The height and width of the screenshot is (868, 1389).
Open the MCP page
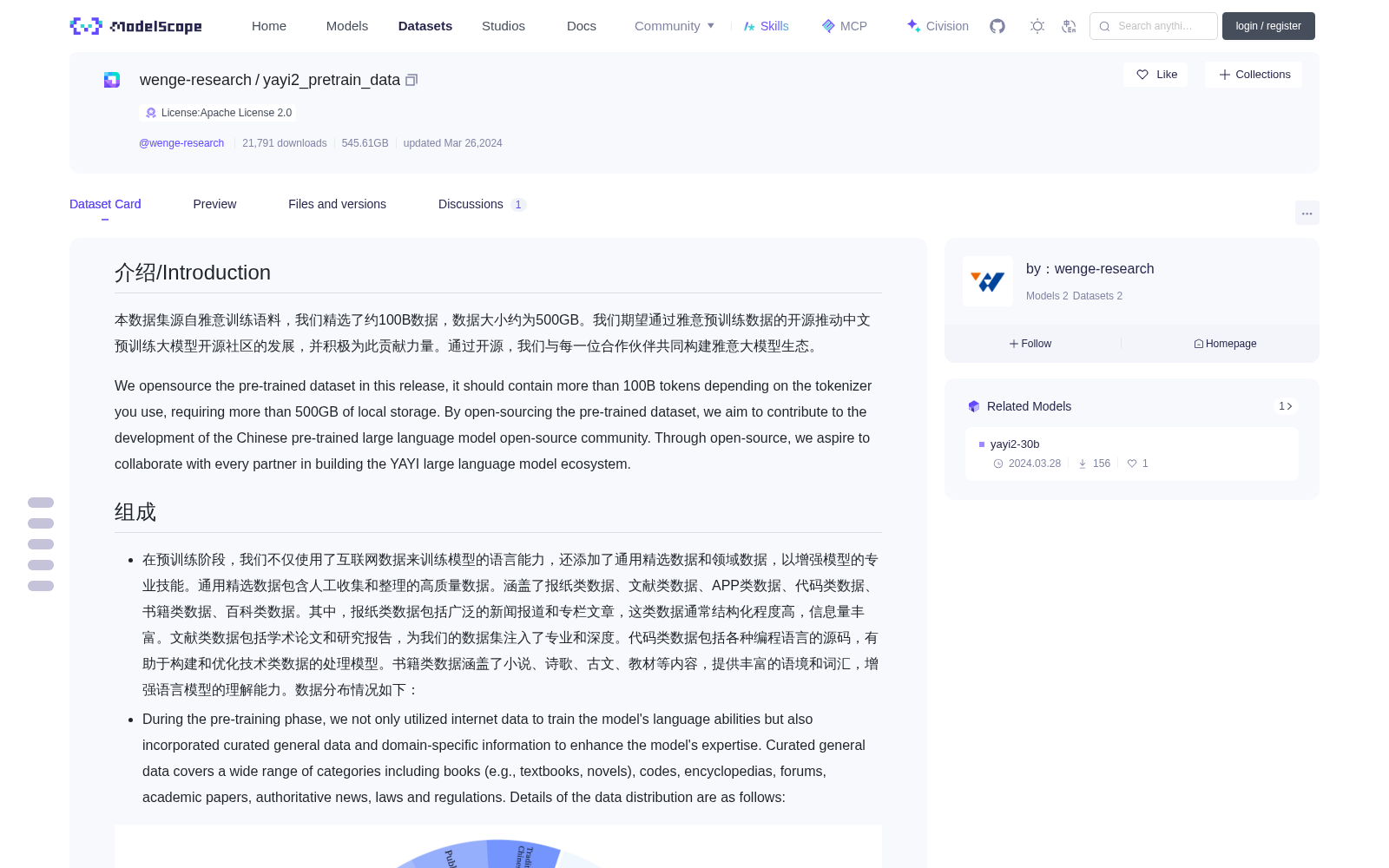point(845,26)
